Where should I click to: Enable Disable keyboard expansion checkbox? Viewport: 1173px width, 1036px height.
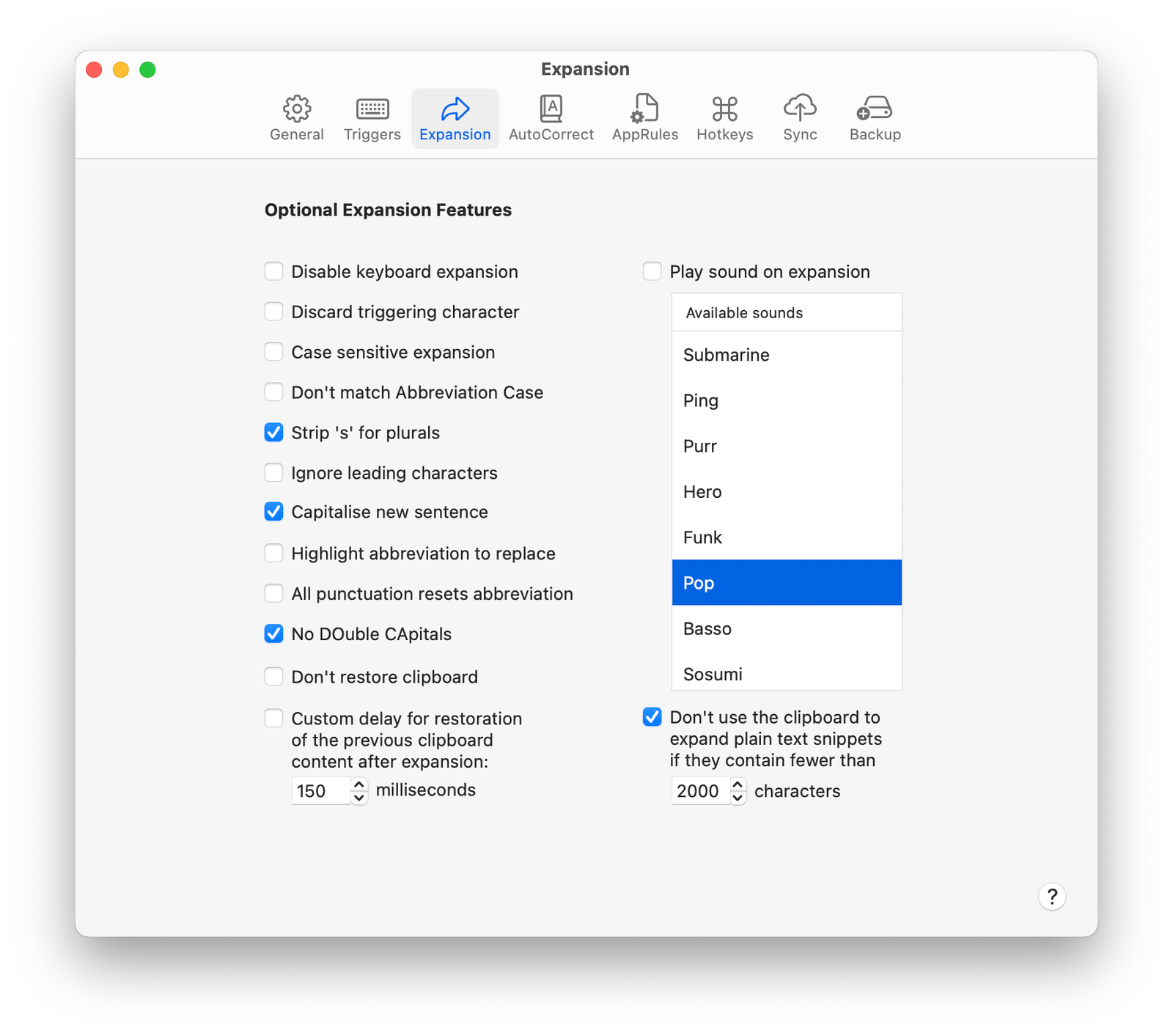pos(274,271)
